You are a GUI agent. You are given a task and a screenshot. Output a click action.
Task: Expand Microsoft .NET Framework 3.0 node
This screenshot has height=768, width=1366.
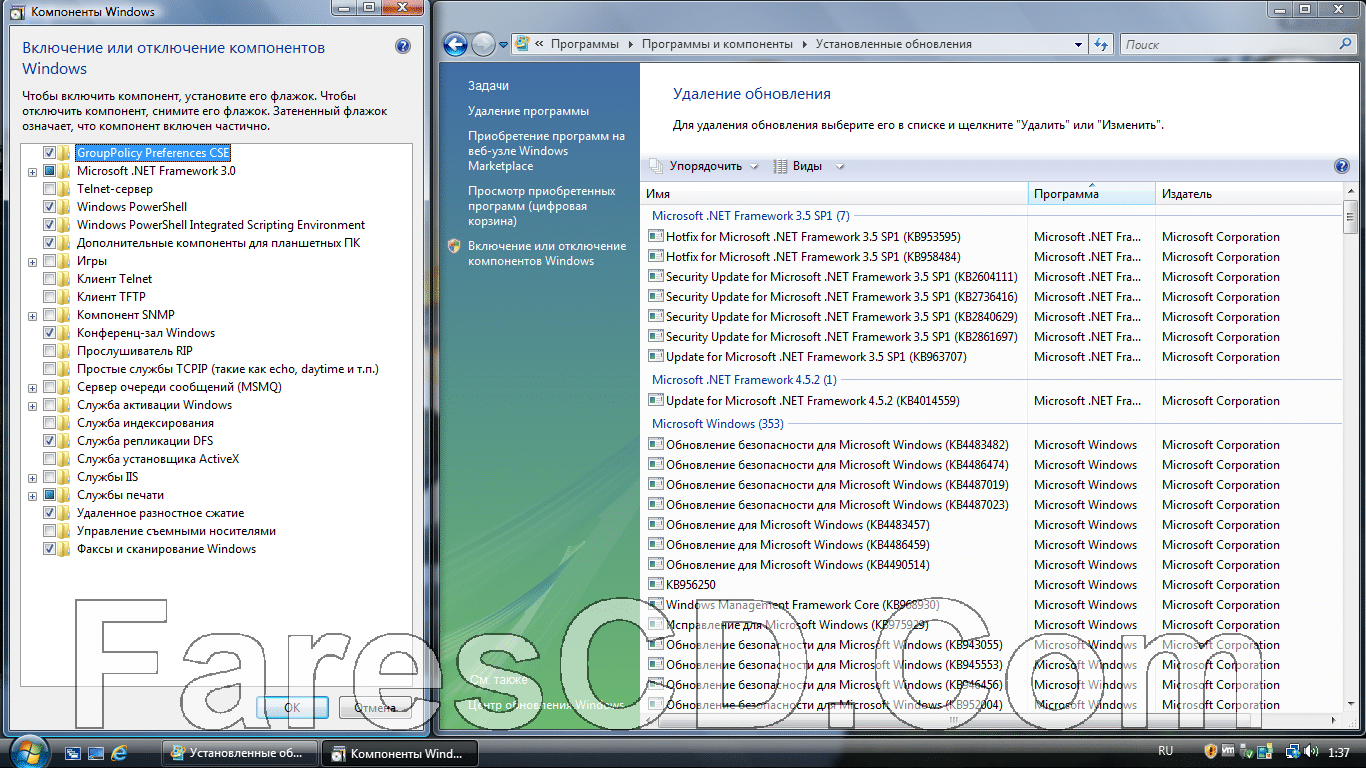point(33,172)
